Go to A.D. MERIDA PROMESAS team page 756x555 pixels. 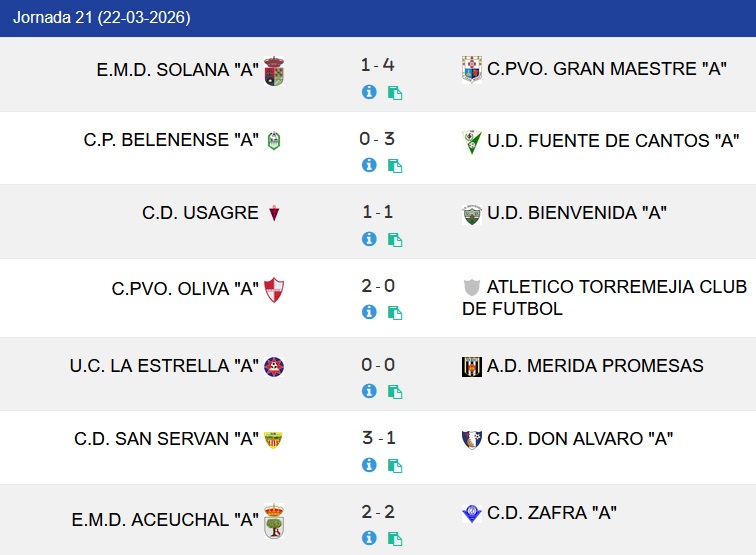pyautogui.click(x=595, y=366)
